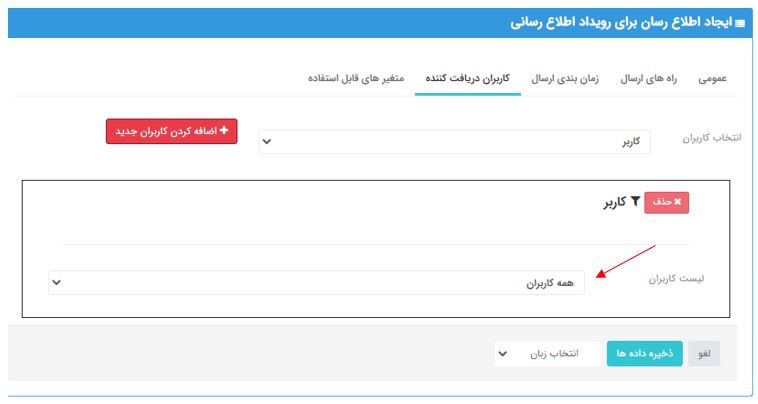Click the chevron arrow of the کاربر dropdown
This screenshot has height=404, width=758.
pos(266,142)
